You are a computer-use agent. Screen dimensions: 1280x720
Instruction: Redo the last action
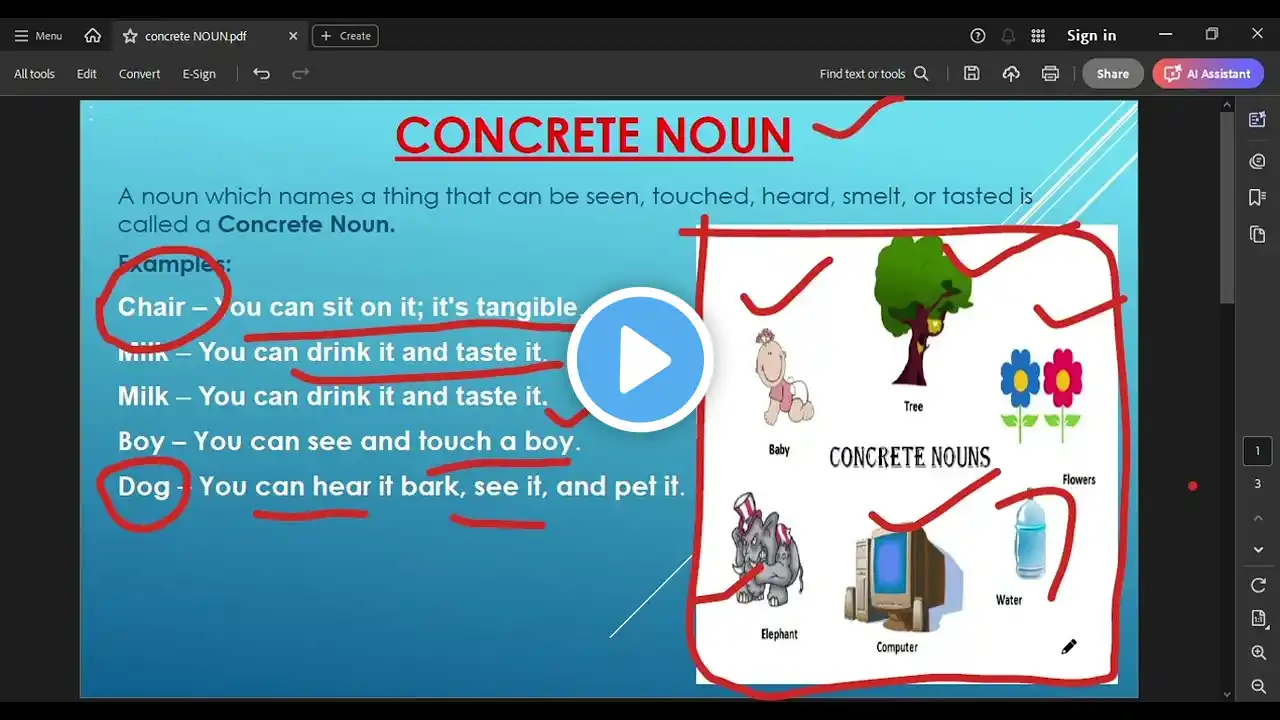[300, 74]
